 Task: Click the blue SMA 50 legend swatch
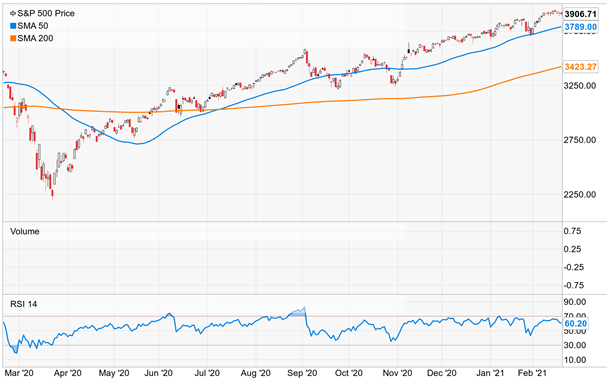tap(13, 26)
